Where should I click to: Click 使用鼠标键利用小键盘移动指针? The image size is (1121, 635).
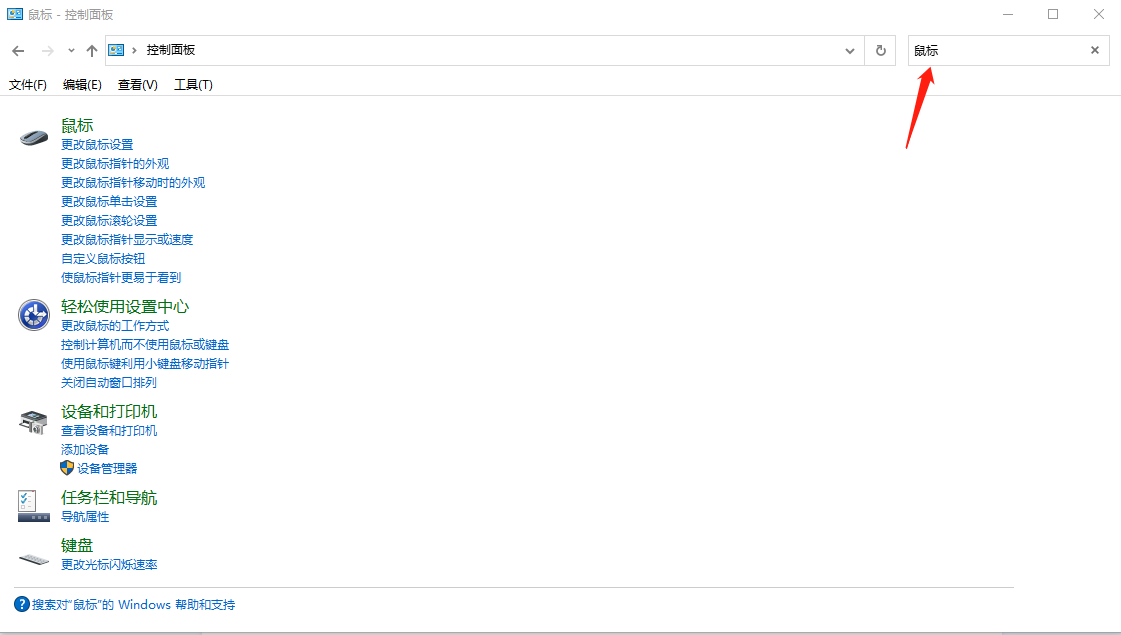145,363
